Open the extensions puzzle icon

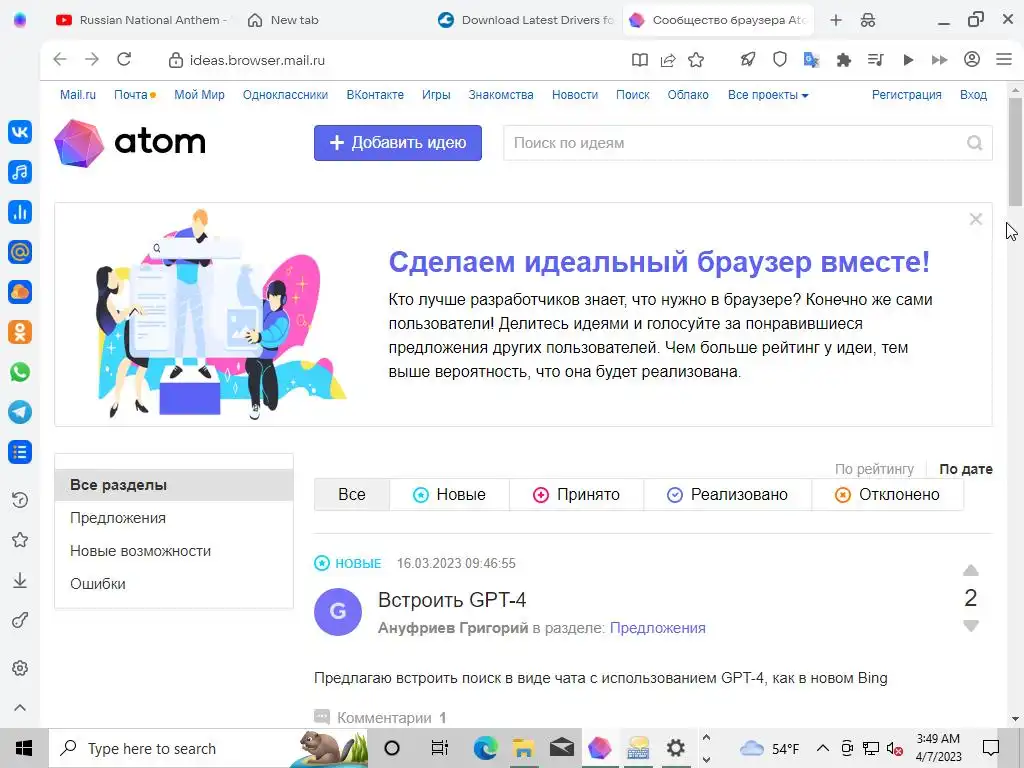pos(844,60)
